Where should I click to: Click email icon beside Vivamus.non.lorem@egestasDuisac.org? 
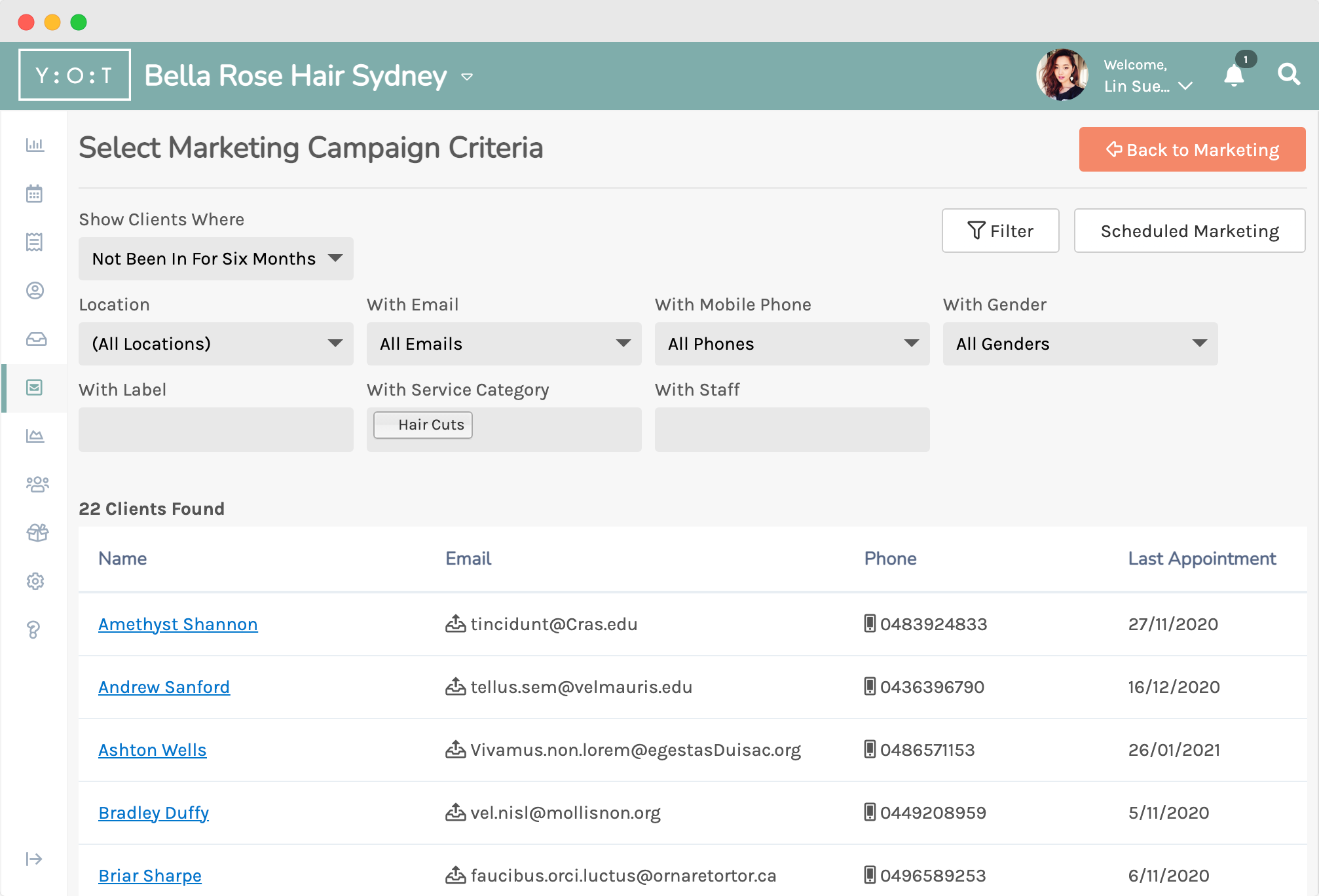(x=455, y=749)
